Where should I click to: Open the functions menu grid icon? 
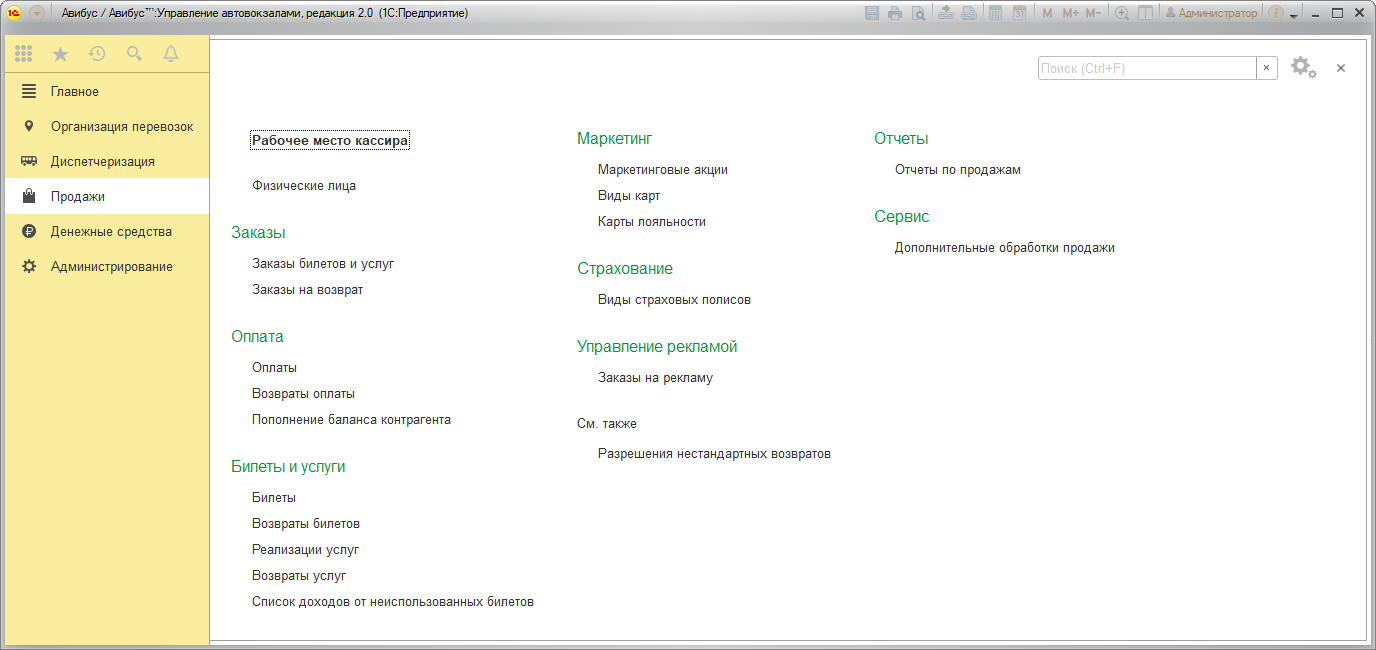(x=23, y=54)
